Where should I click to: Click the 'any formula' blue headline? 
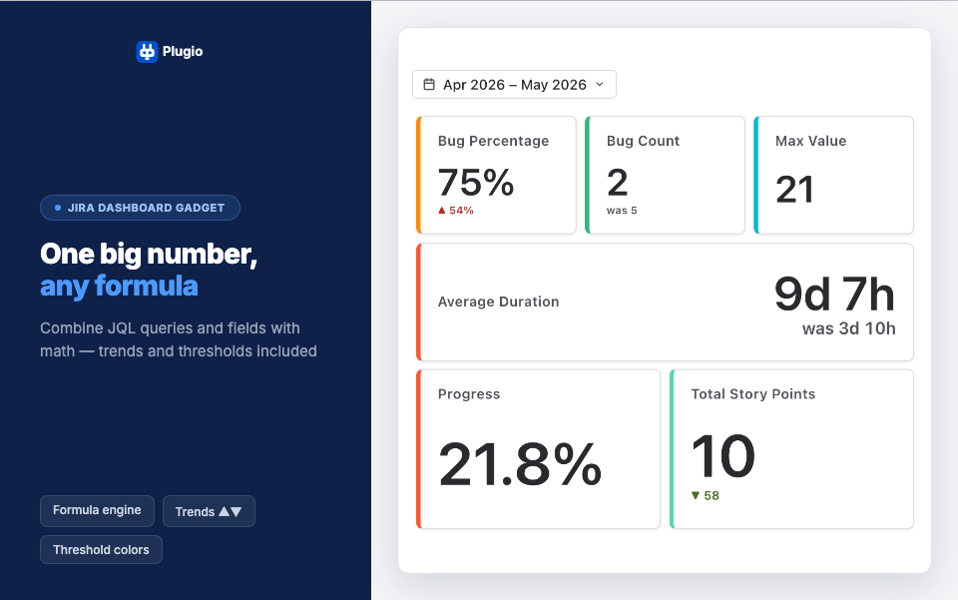pos(119,286)
